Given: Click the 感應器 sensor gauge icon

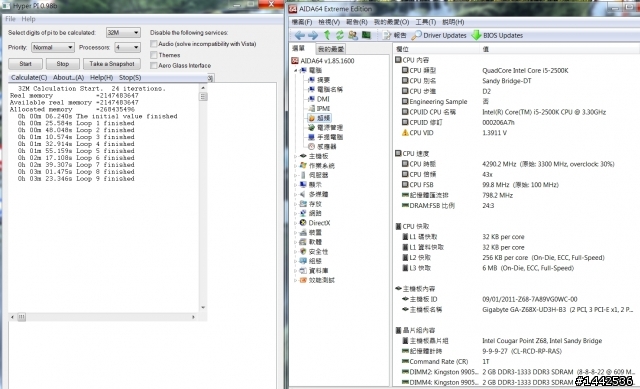Looking at the screenshot, I should point(311,147).
